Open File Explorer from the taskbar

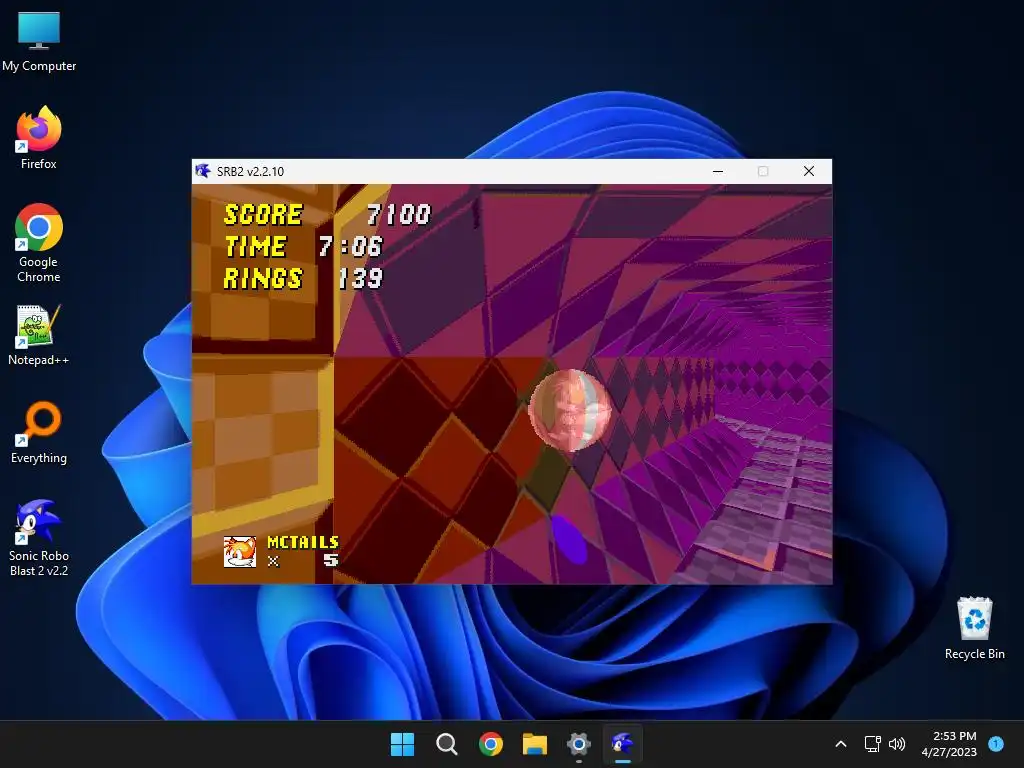coord(535,744)
